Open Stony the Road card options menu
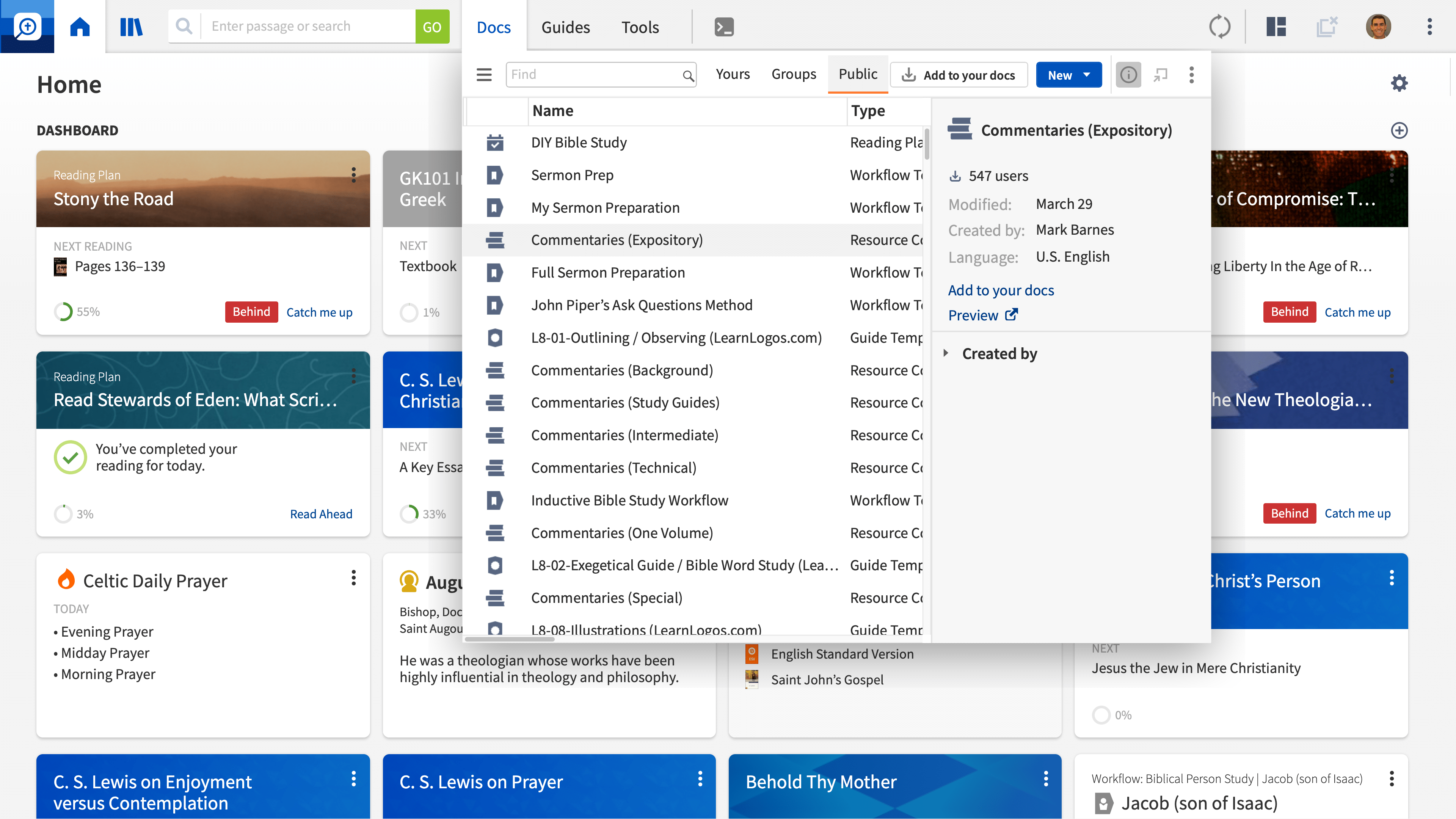 [x=354, y=175]
